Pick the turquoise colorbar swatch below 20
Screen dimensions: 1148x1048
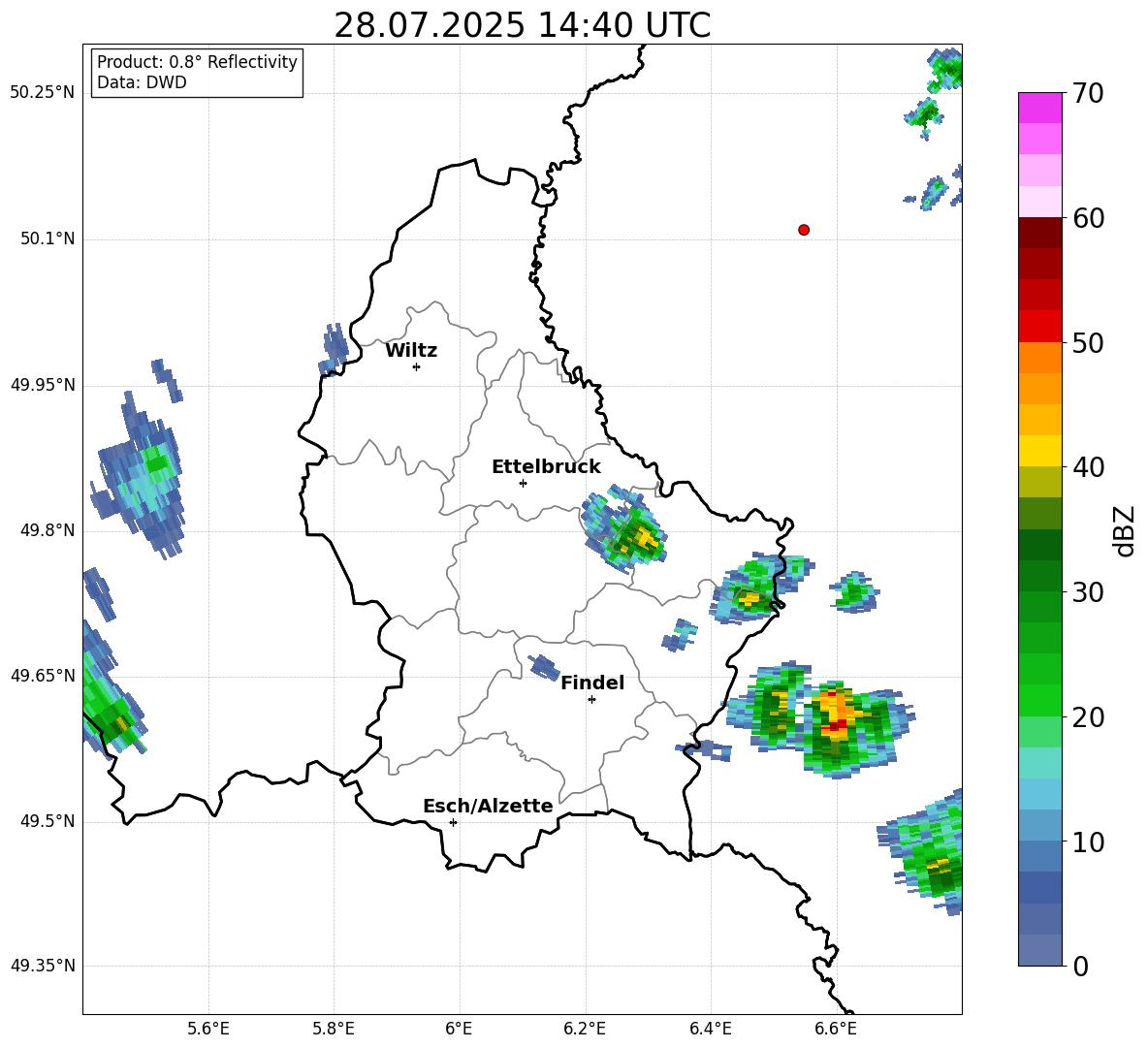pos(1039,763)
